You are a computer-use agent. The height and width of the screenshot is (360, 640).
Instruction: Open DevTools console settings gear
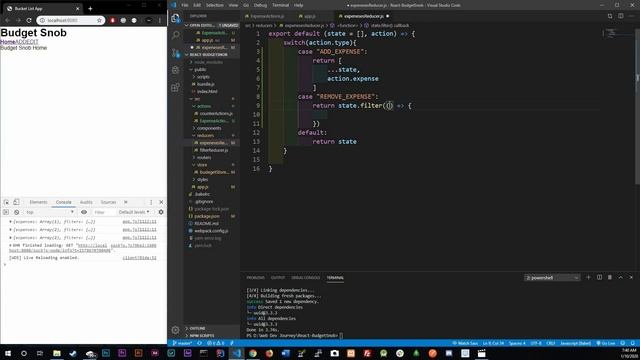point(161,212)
